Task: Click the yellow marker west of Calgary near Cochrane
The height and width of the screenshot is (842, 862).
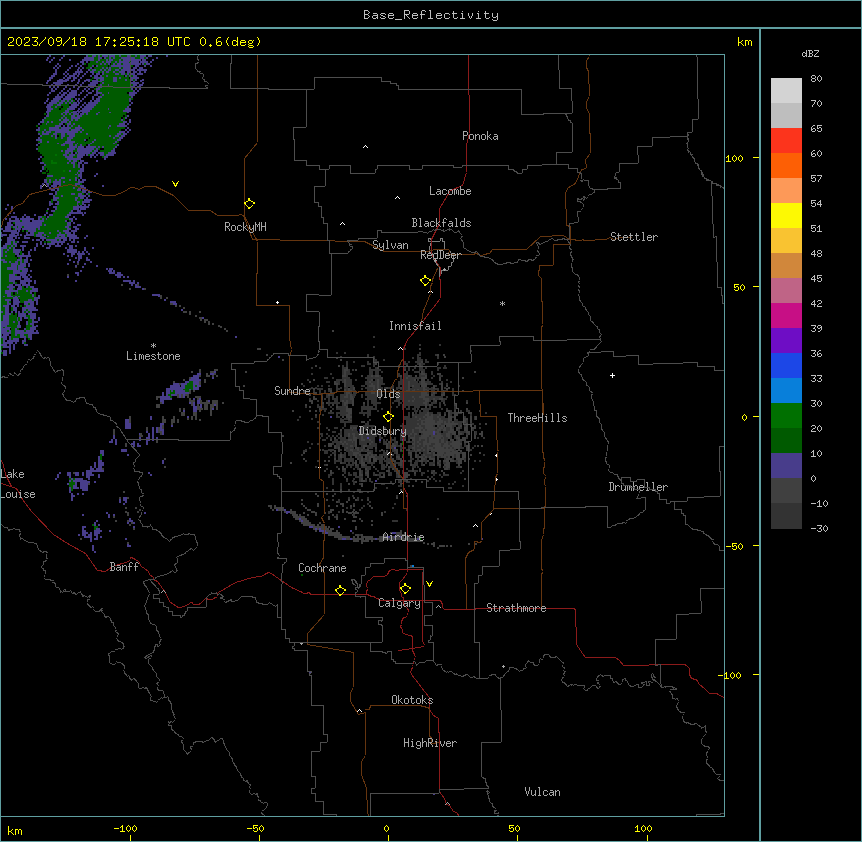Action: click(340, 590)
